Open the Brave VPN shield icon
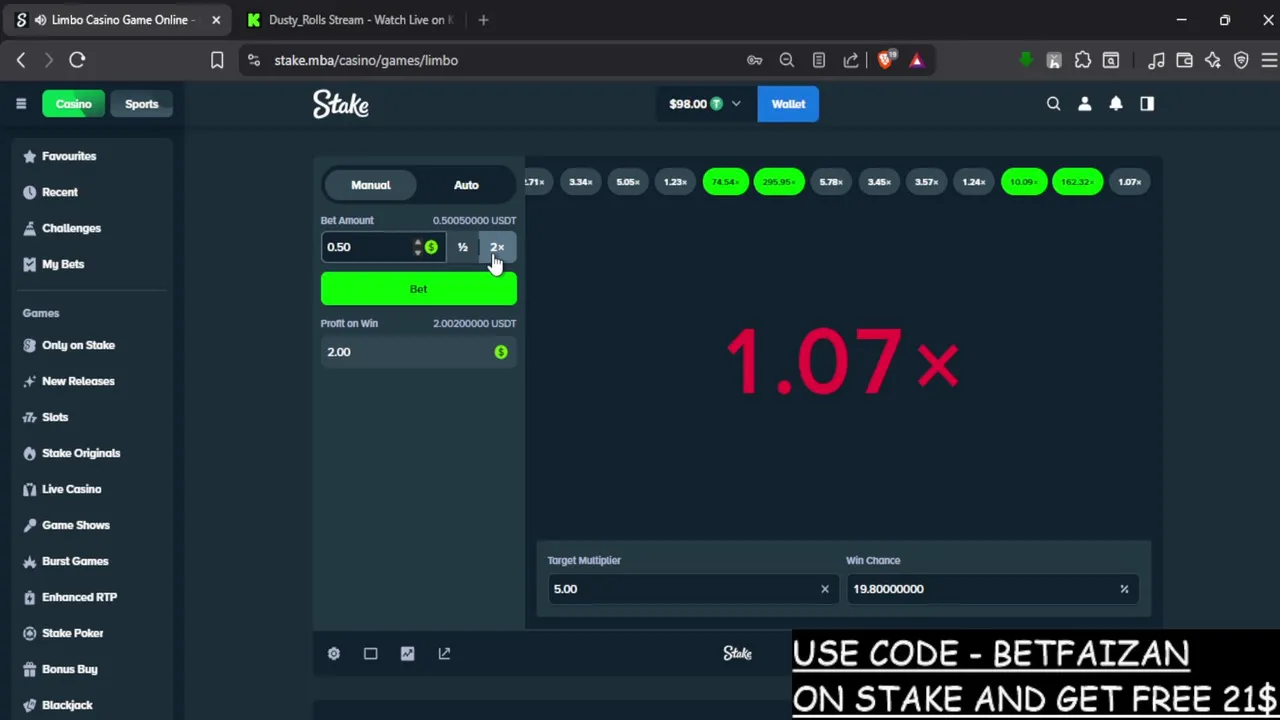 tap(1241, 60)
